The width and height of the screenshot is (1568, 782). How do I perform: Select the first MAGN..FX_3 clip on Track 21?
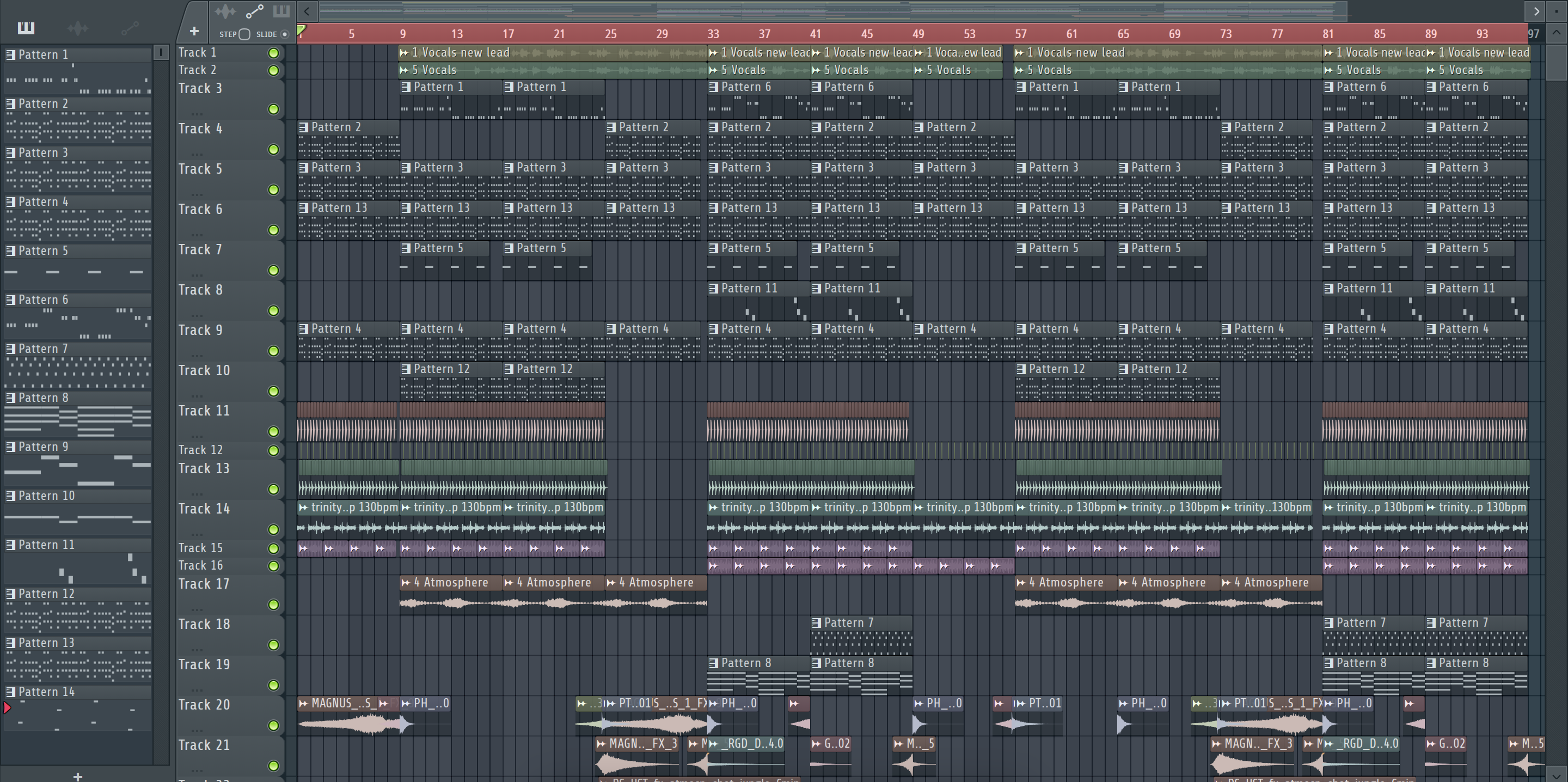(x=636, y=757)
